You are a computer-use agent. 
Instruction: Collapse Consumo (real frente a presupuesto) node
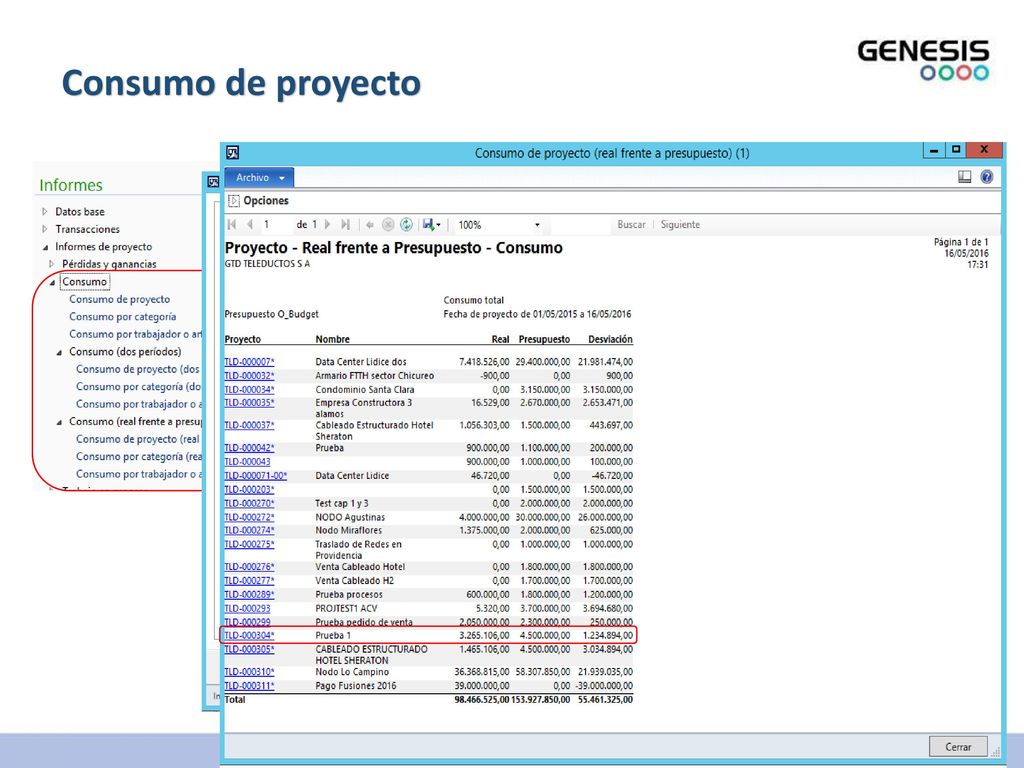click(59, 422)
